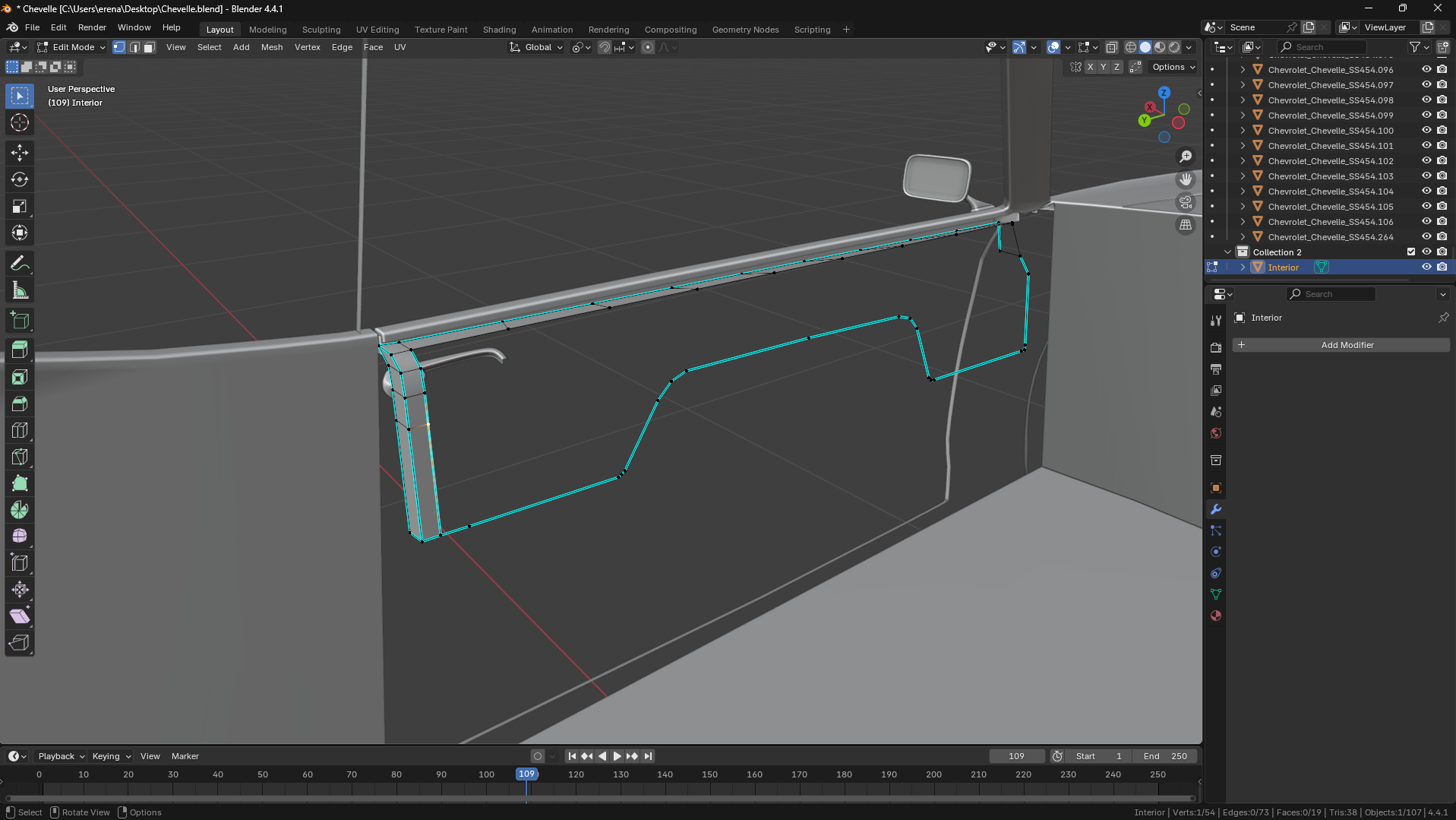
Task: Toggle X axis mirror
Action: pyautogui.click(x=1090, y=67)
